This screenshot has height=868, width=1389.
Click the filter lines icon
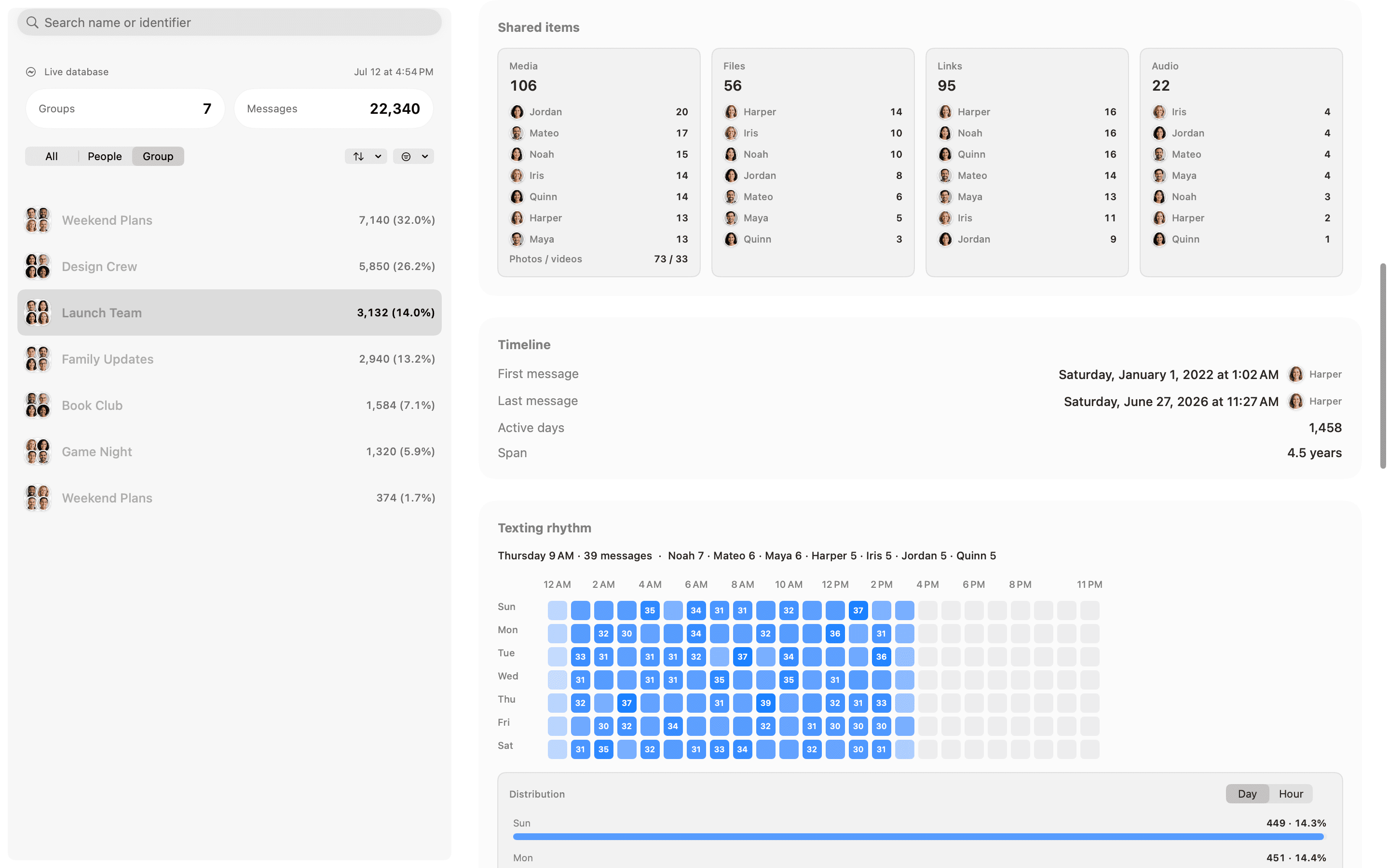click(x=407, y=156)
